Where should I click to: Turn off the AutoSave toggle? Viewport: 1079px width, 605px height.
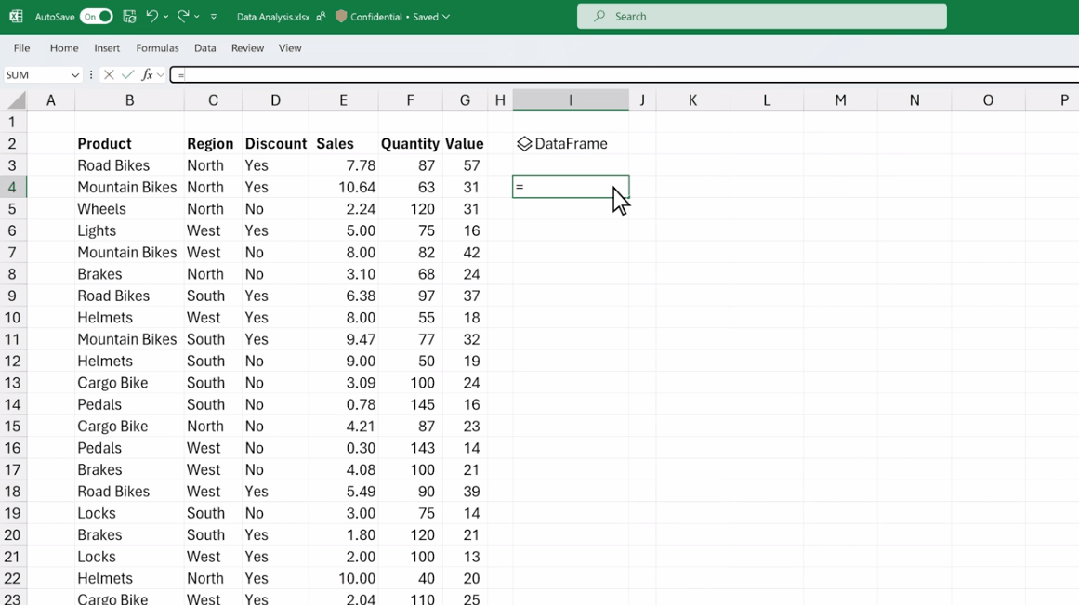click(97, 16)
